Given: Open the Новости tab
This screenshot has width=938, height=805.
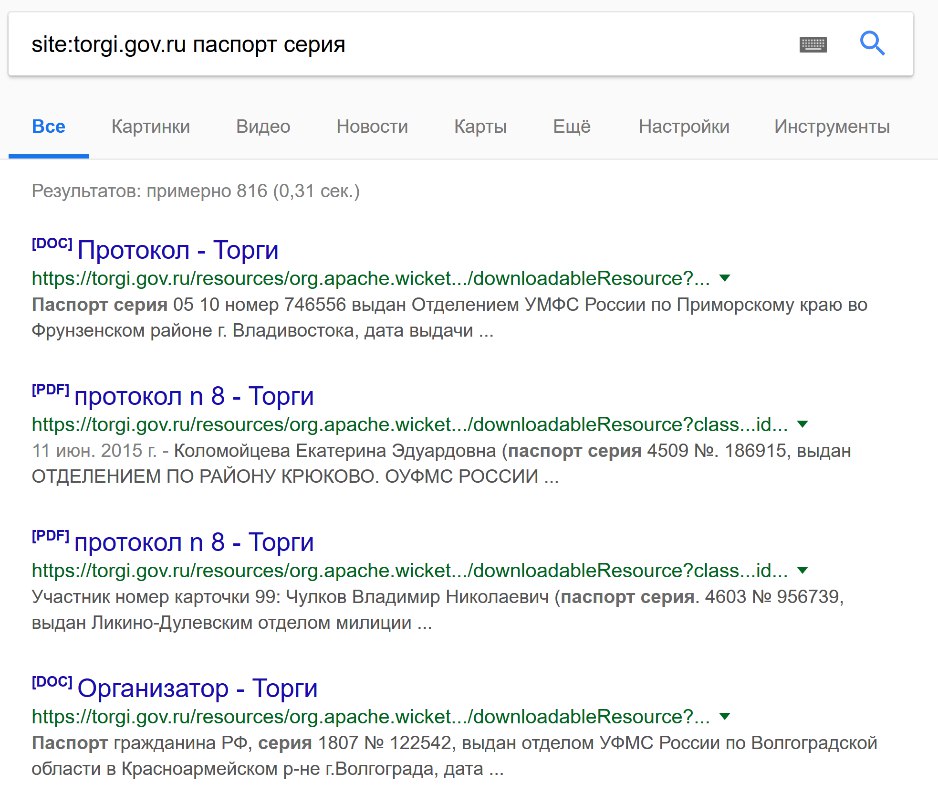Looking at the screenshot, I should tap(372, 127).
